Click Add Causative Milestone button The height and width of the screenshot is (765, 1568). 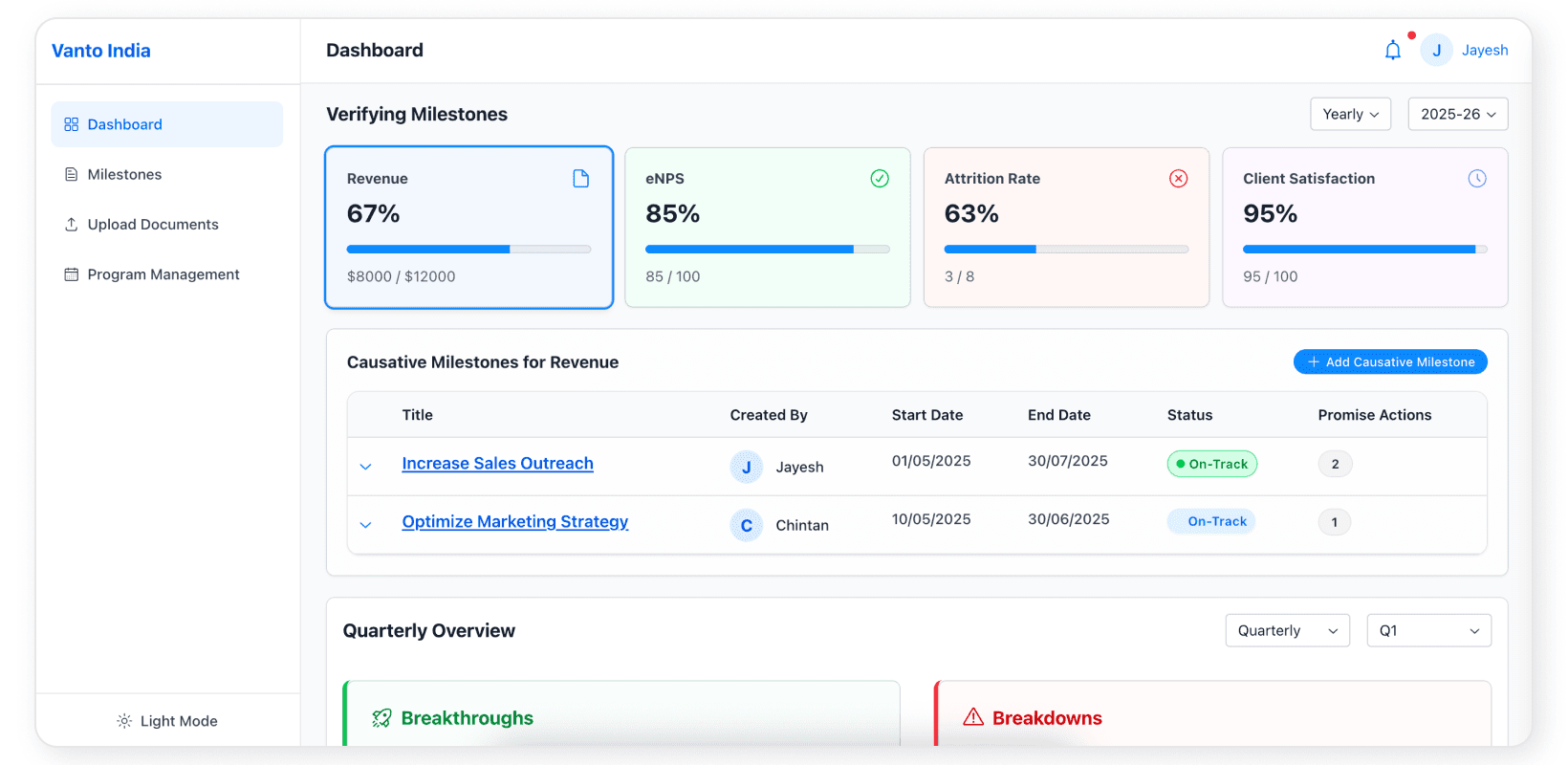(1390, 361)
